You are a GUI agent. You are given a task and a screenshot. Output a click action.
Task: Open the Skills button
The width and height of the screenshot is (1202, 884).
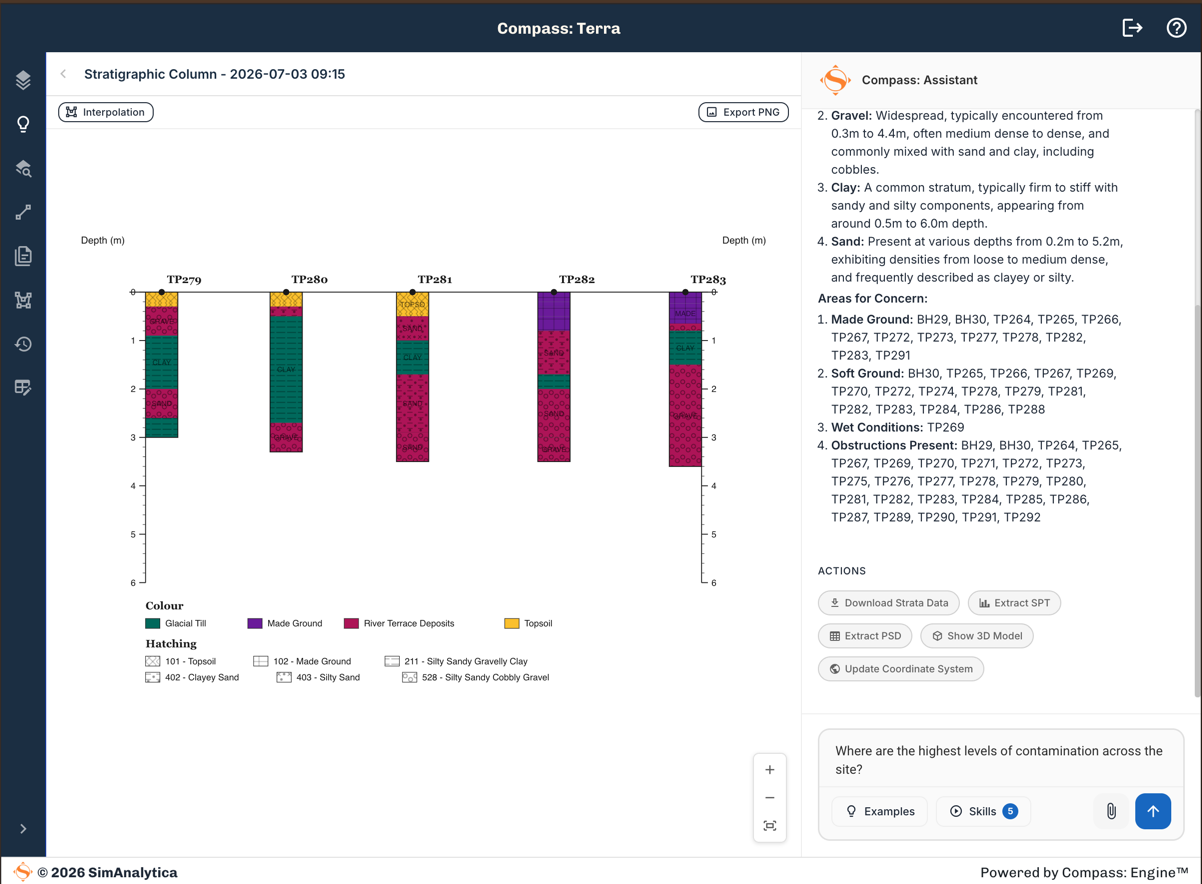tap(983, 811)
